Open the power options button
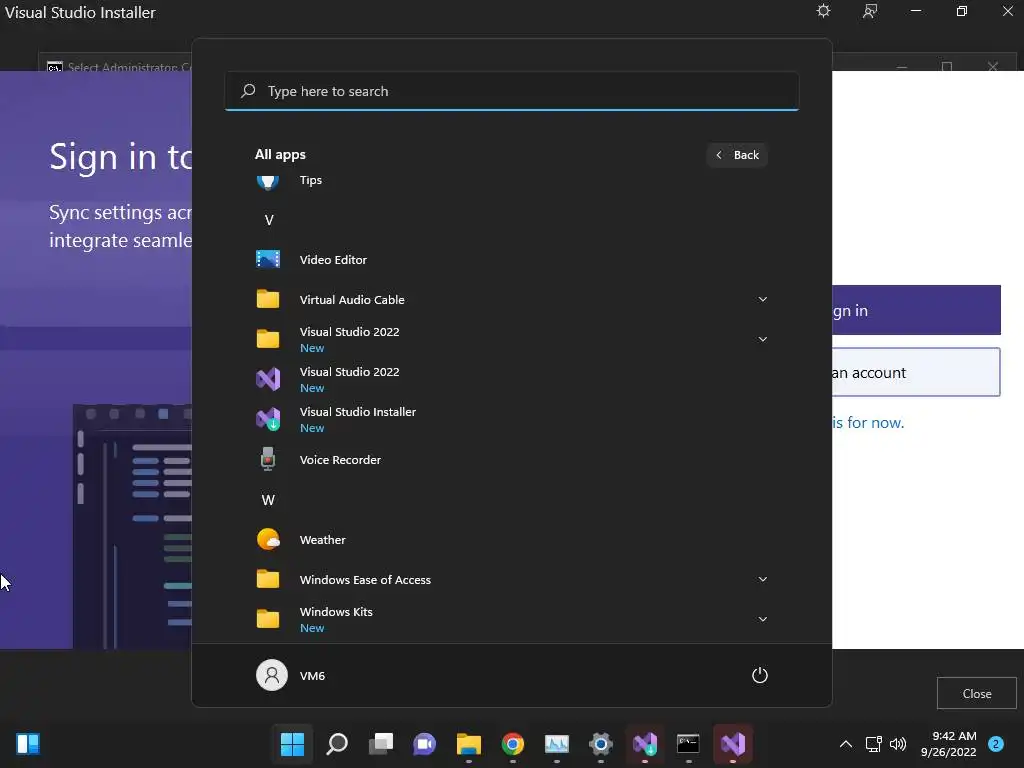This screenshot has height=768, width=1024. point(760,675)
